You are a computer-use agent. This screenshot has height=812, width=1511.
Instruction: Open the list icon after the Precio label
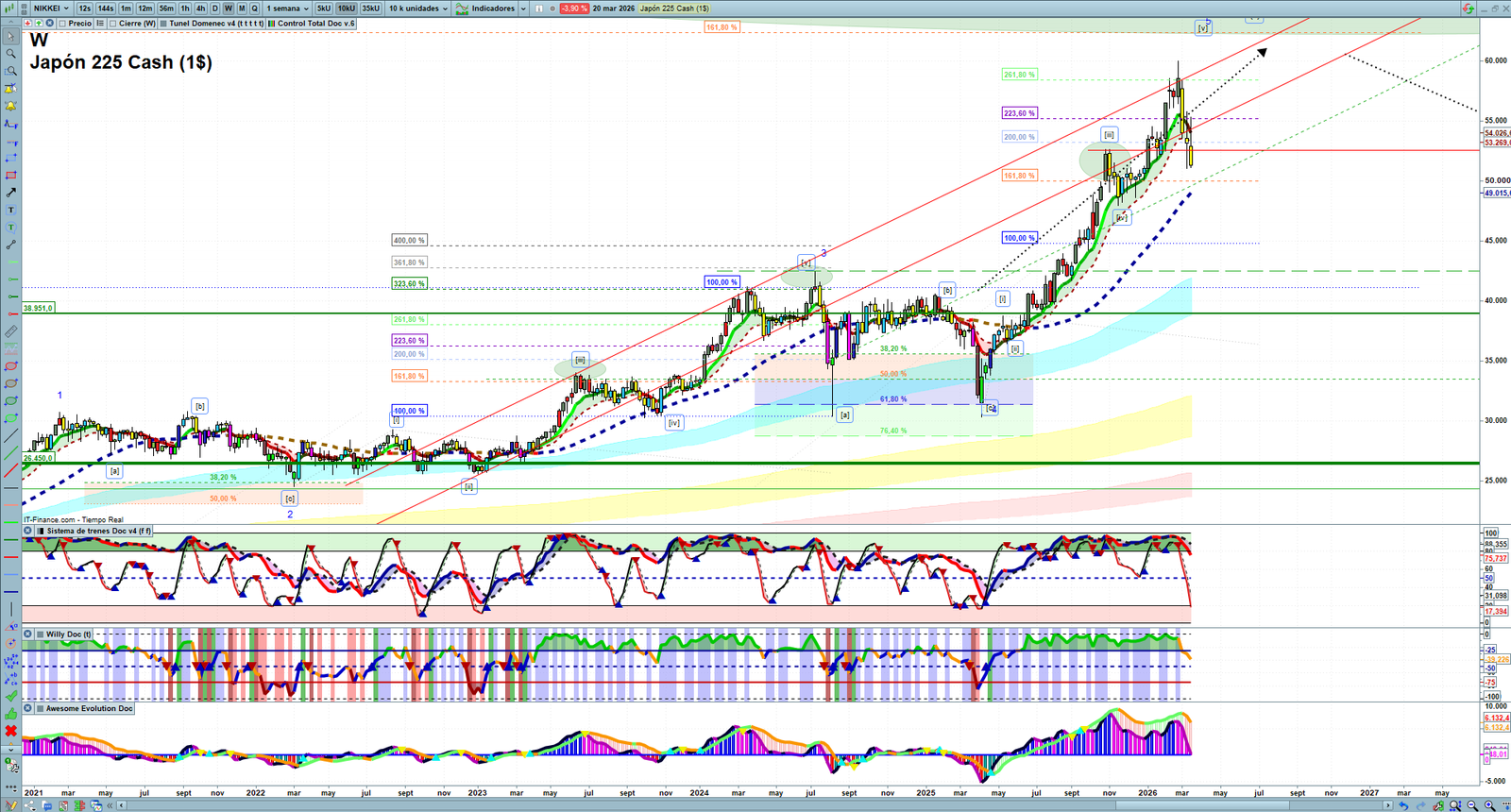100,24
